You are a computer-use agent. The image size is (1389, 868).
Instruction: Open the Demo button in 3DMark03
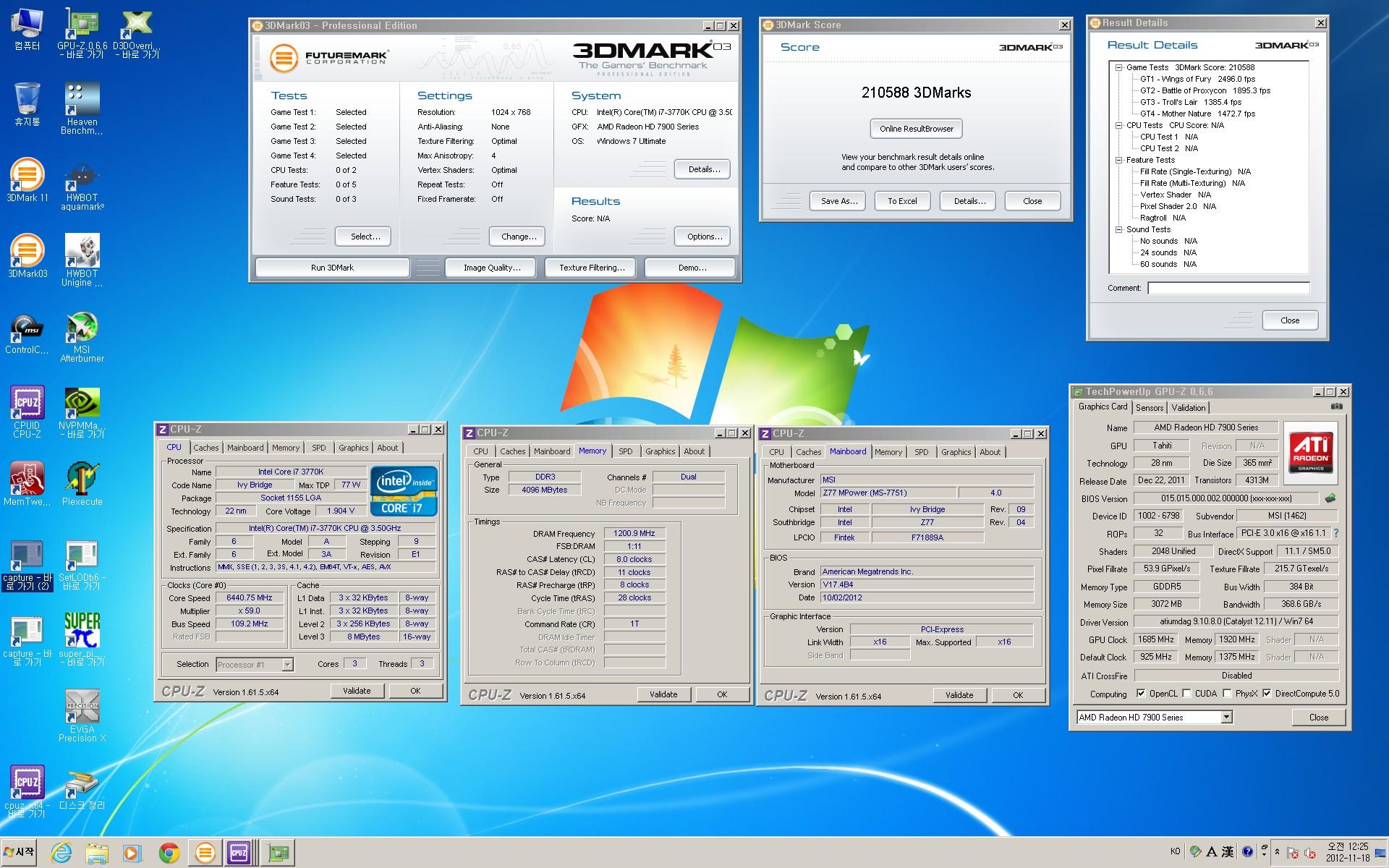[x=692, y=268]
